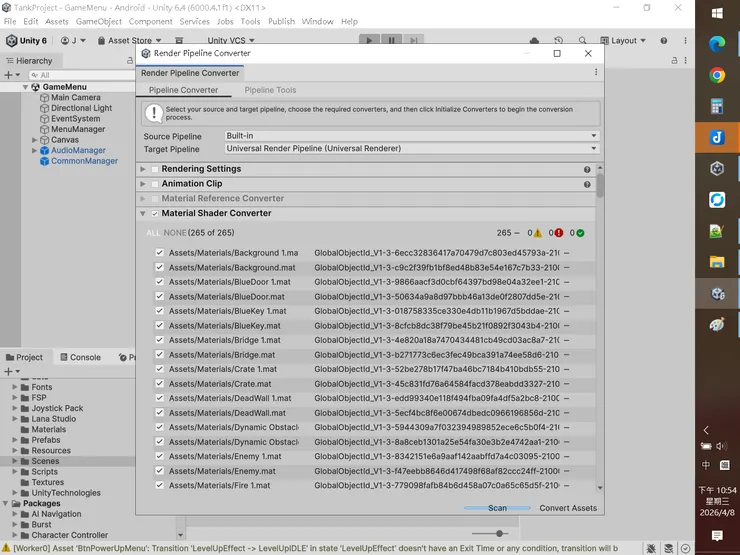740x555 pixels.
Task: Switch to the Console tab
Action: [80, 357]
